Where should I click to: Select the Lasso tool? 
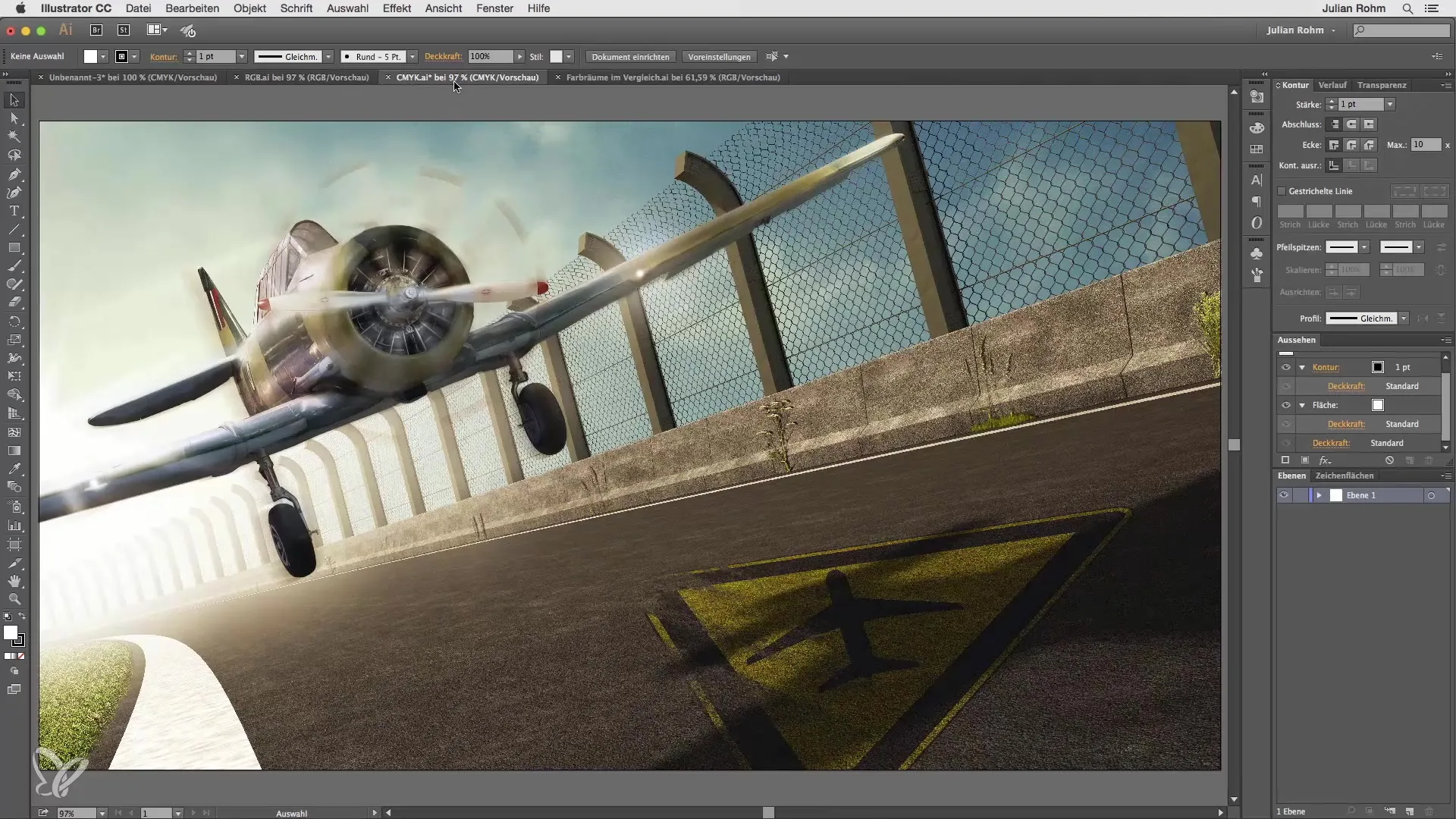point(14,155)
